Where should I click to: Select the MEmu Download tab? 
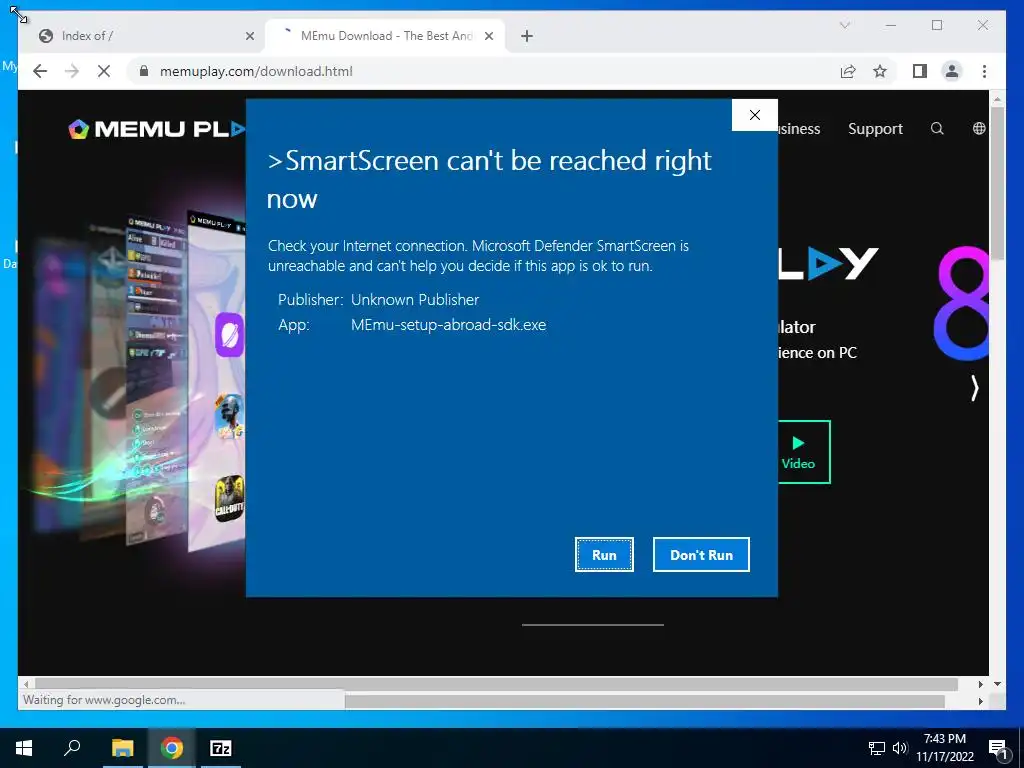385,36
